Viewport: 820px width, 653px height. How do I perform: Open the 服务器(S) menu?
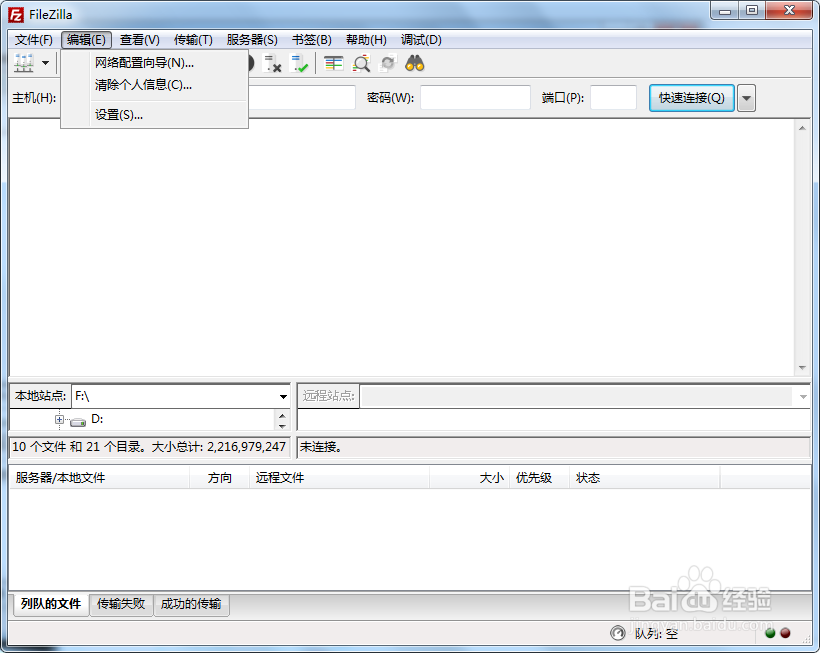[x=252, y=40]
